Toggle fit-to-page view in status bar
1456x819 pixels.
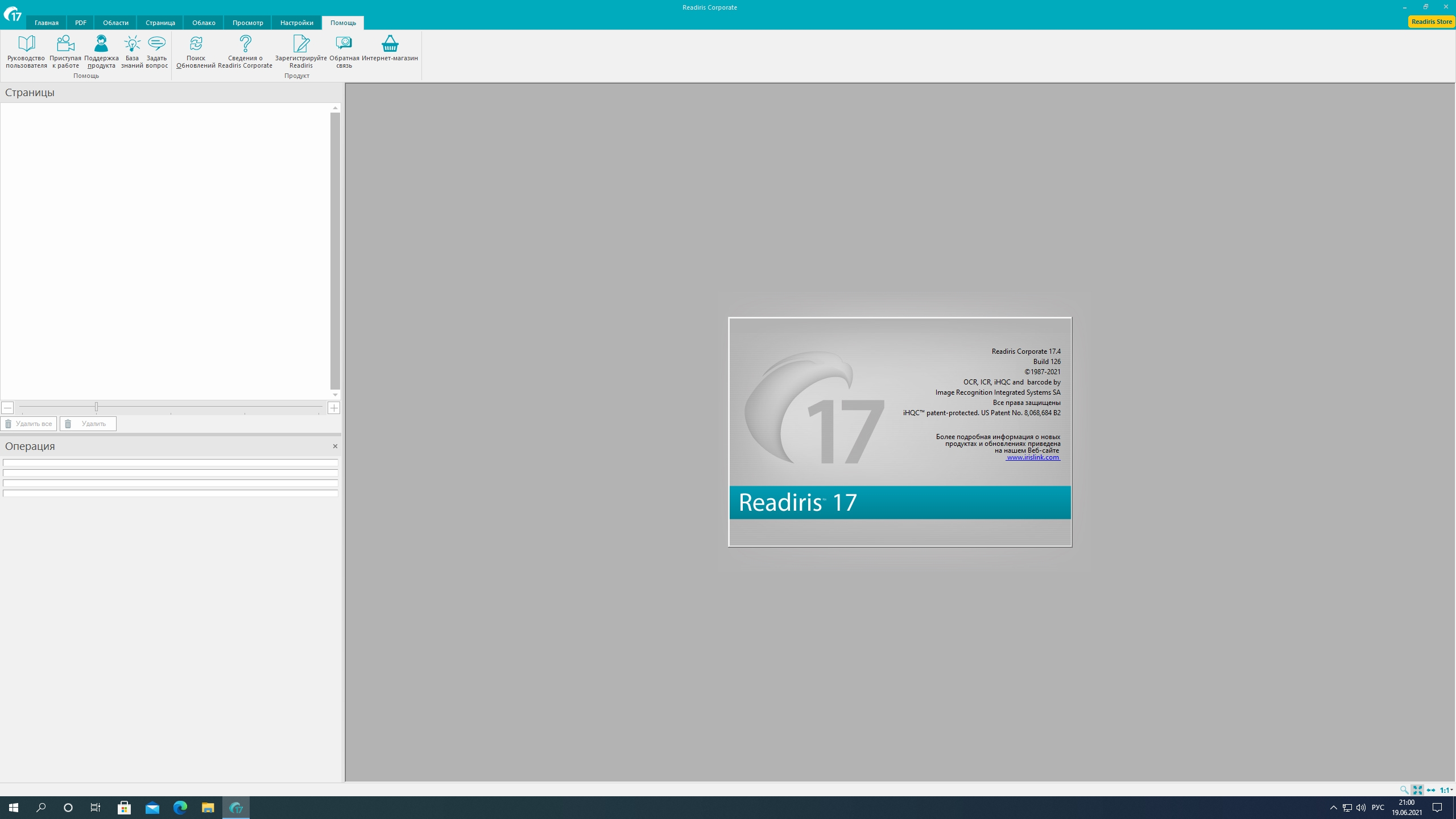1417,790
